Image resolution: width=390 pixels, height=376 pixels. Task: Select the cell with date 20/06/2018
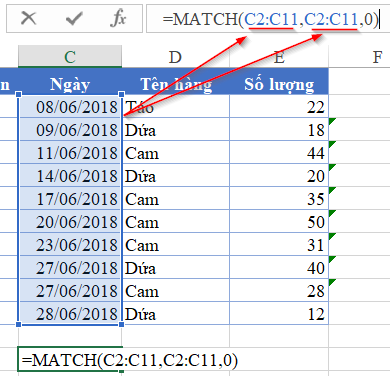coord(70,221)
